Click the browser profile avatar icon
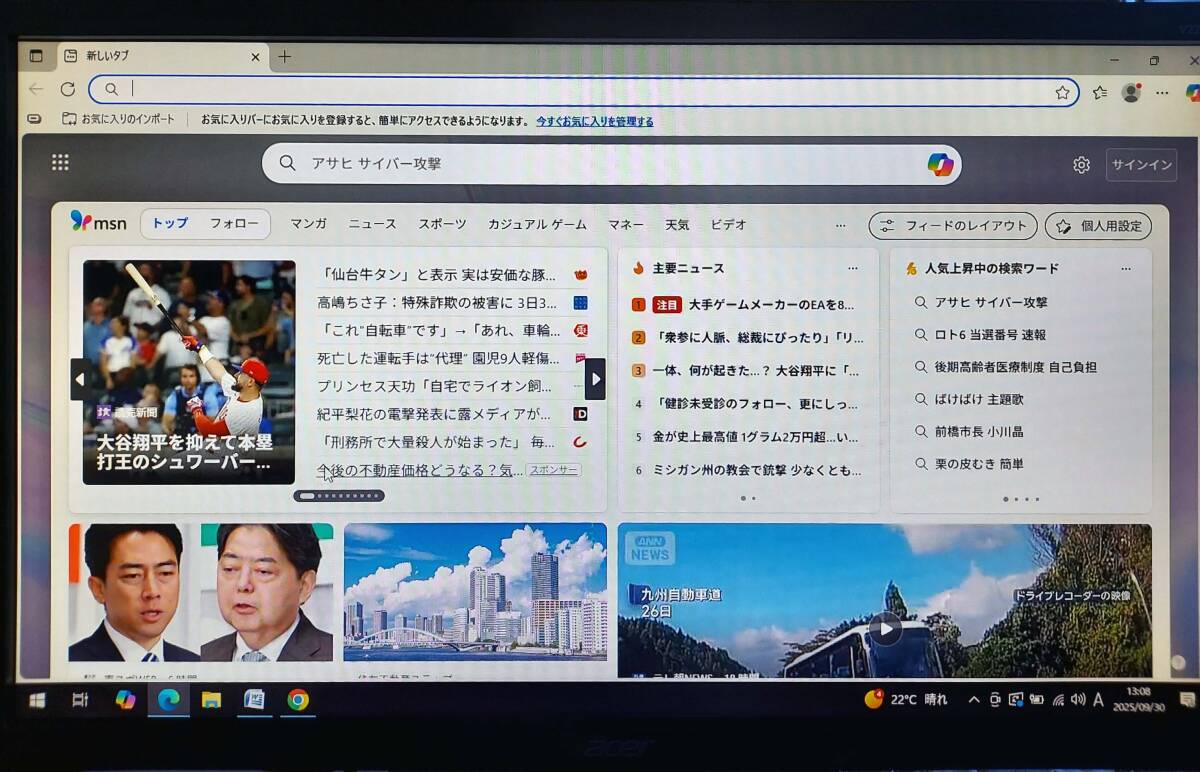The height and width of the screenshot is (772, 1200). click(1131, 90)
